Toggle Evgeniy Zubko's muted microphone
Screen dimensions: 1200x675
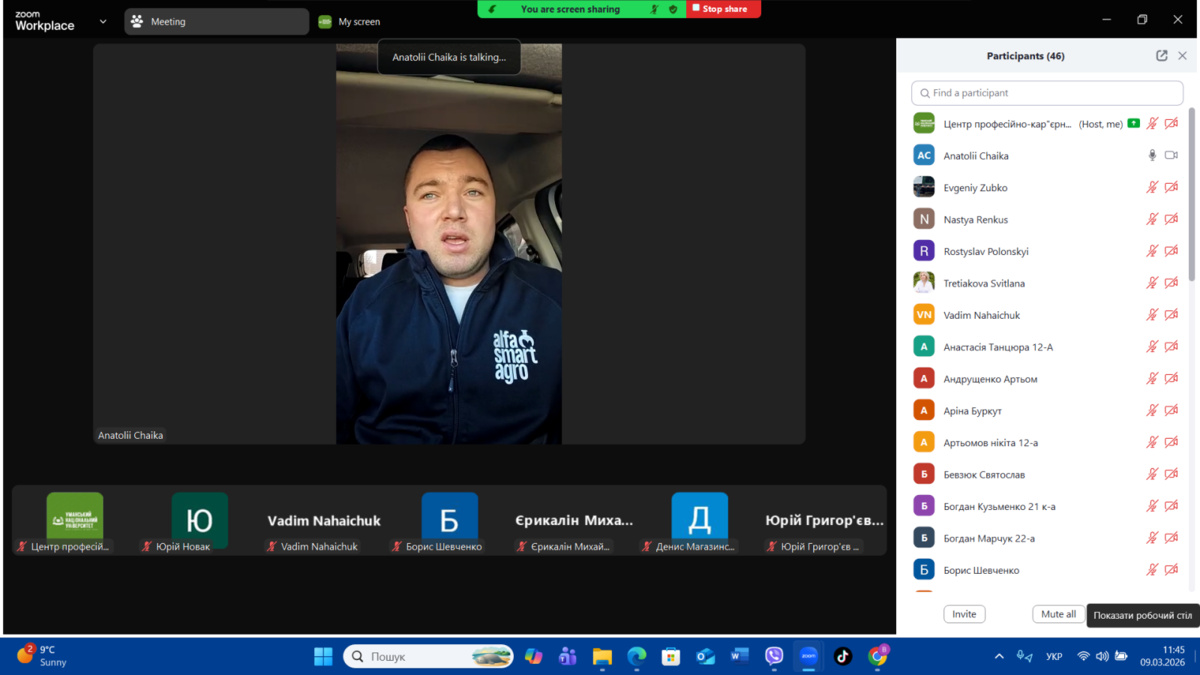click(x=1152, y=188)
